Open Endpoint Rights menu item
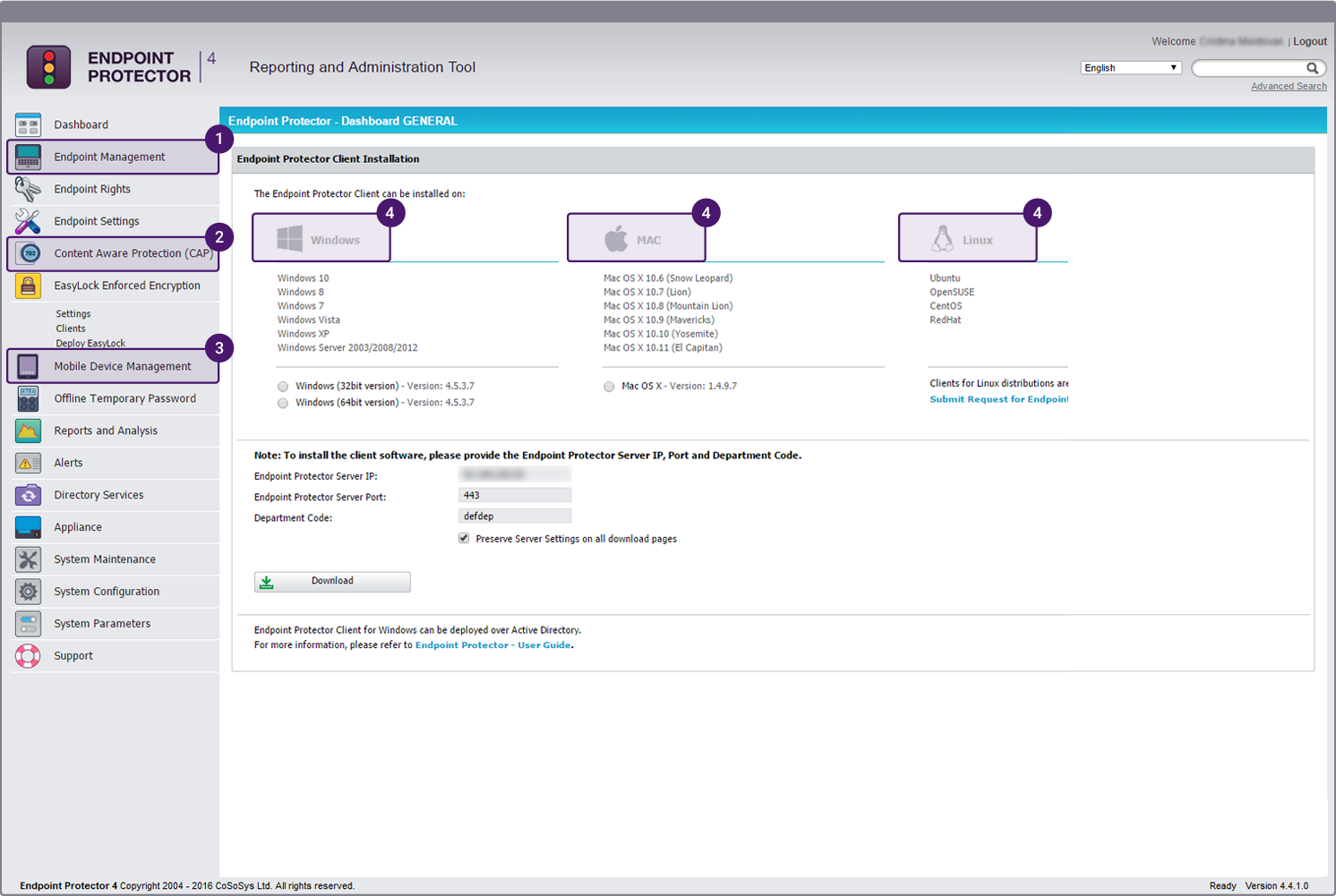The width and height of the screenshot is (1336, 896). click(x=92, y=189)
